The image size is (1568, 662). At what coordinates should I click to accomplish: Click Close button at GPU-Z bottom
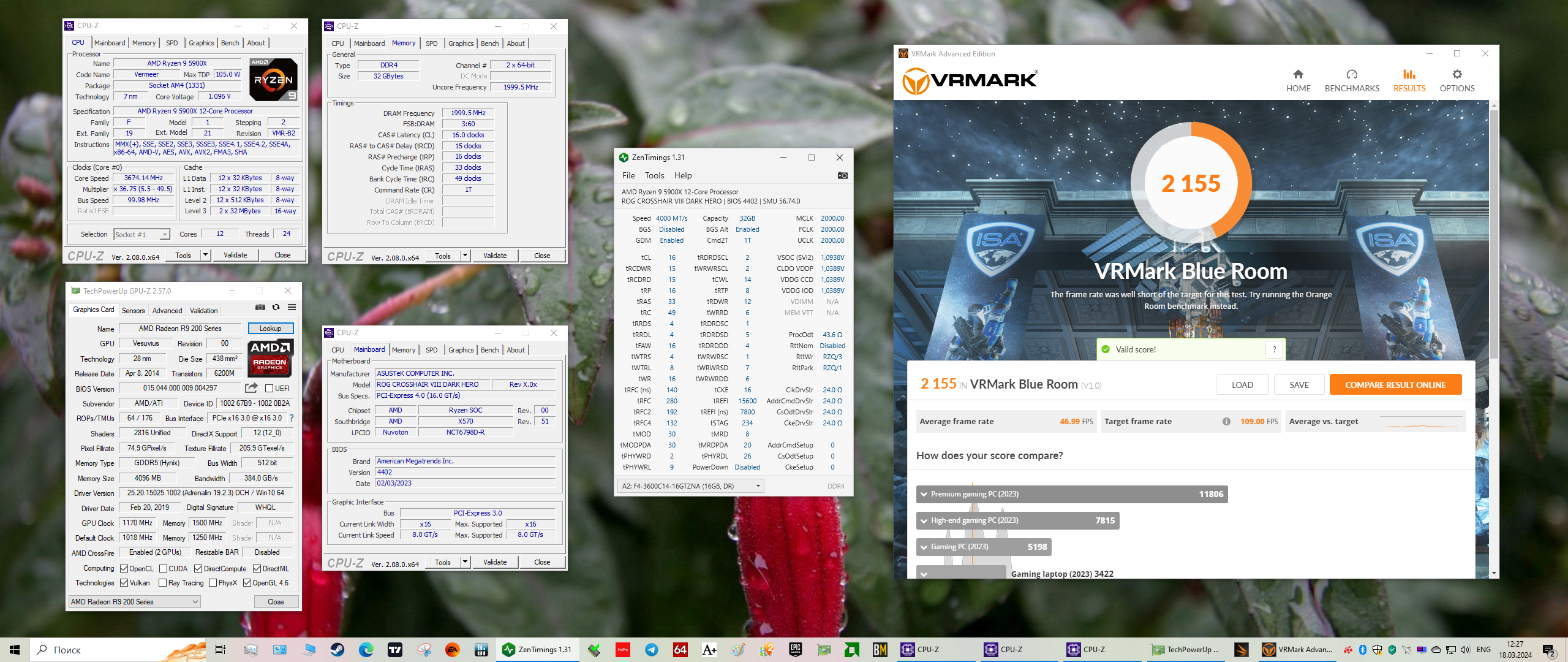[276, 602]
